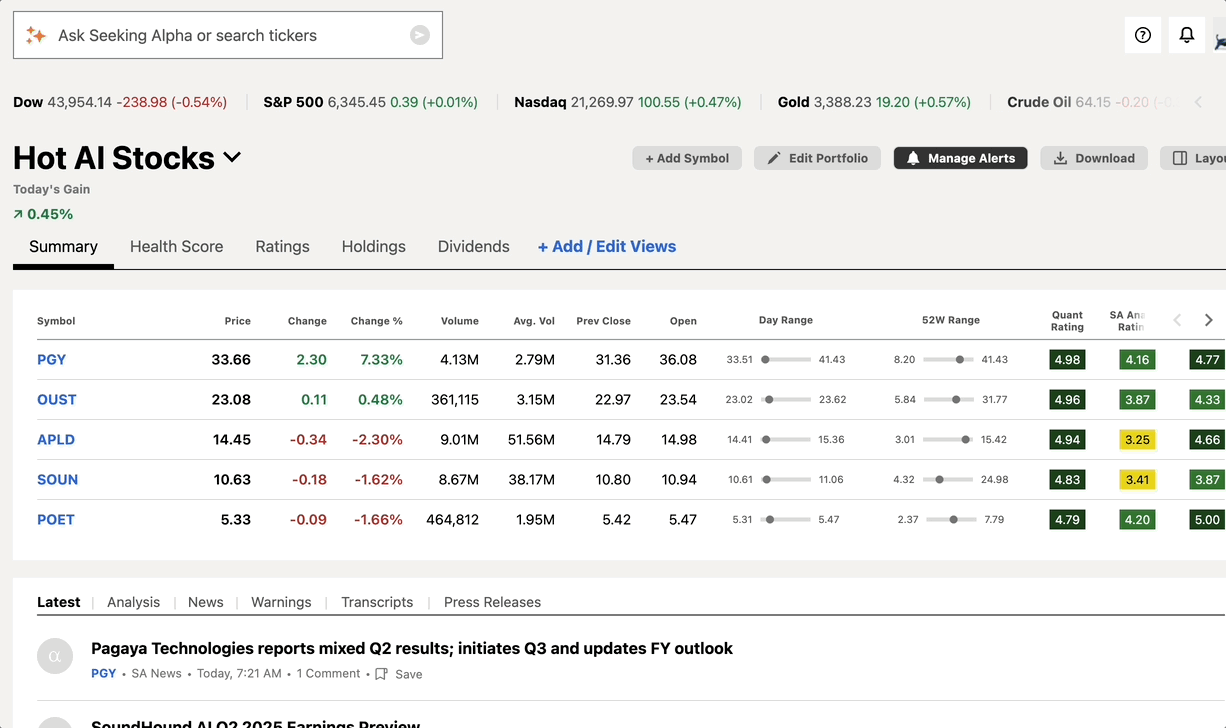The height and width of the screenshot is (728, 1226).
Task: Open the SOUN symbol link
Action: click(57, 480)
